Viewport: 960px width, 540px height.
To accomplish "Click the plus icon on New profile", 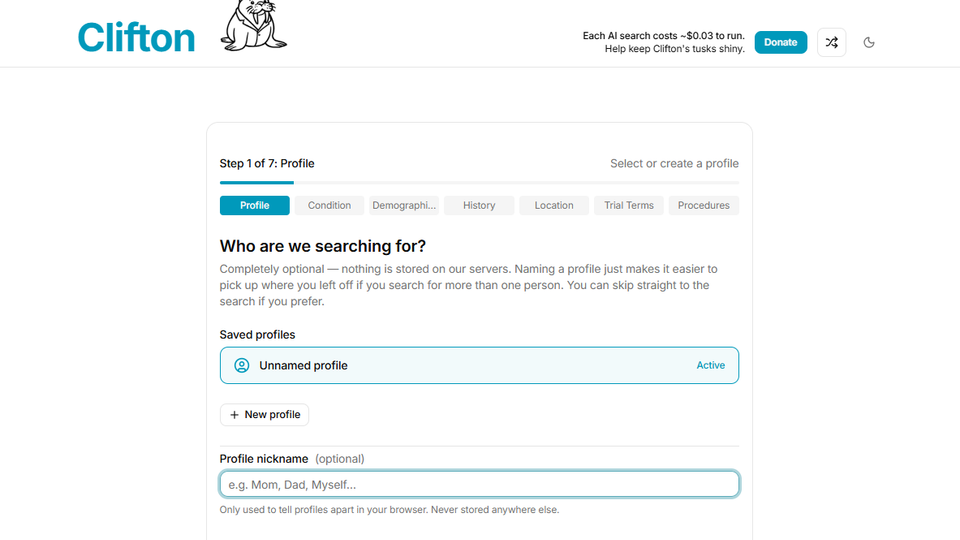I will click(x=234, y=415).
